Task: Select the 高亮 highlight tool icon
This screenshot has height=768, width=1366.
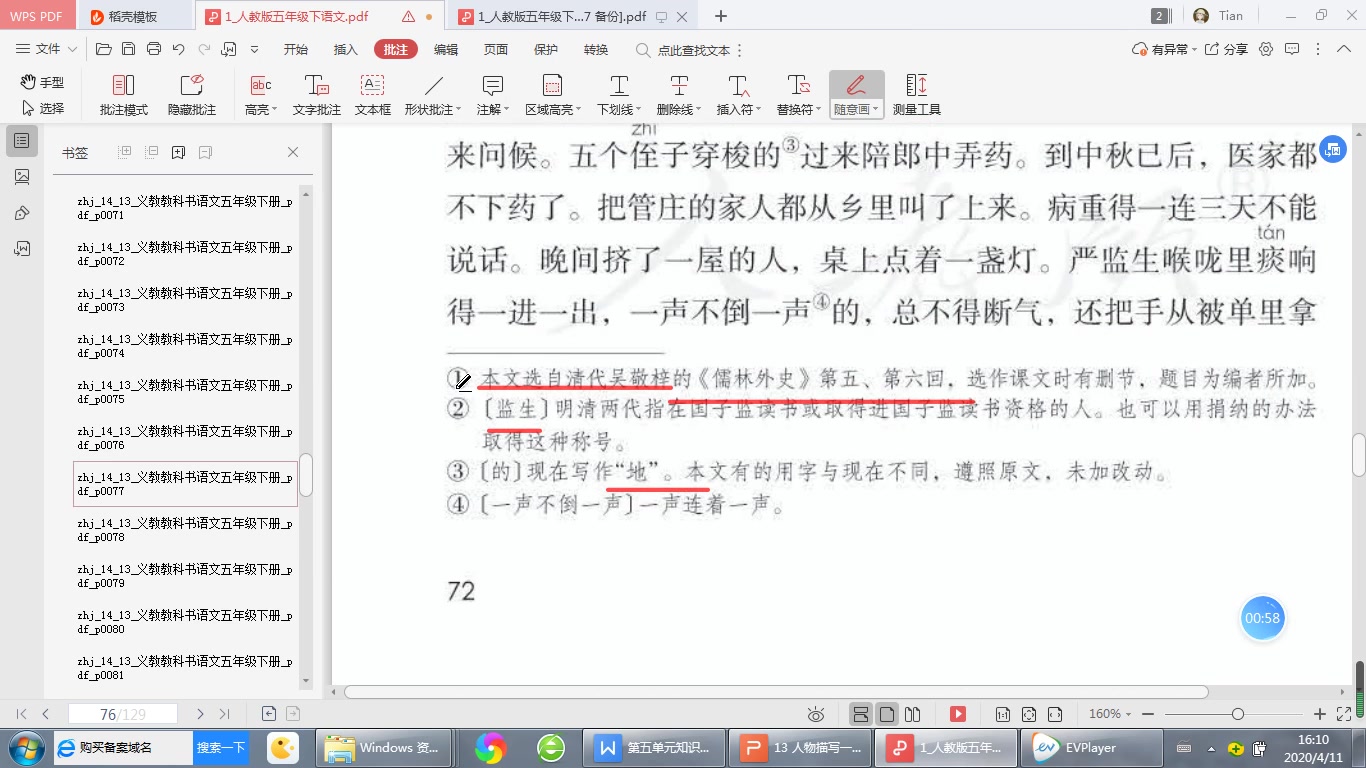Action: coord(260,85)
